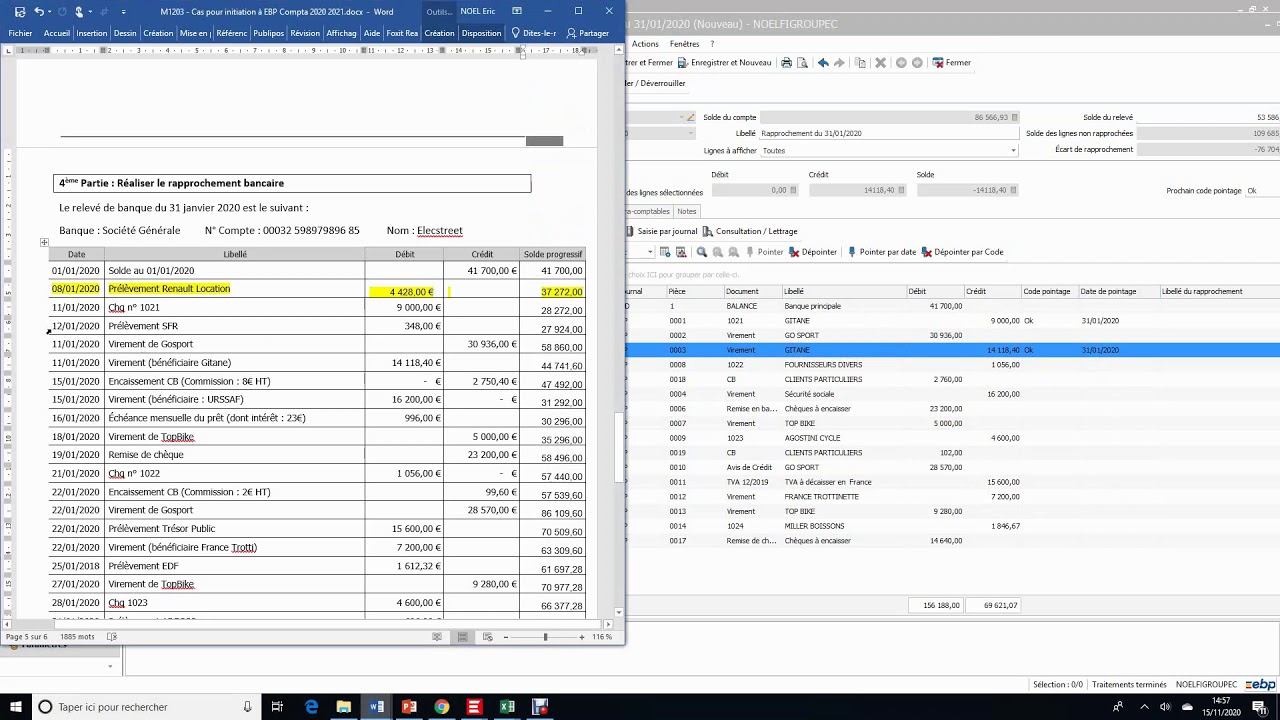Click the Partager button in Word
The height and width of the screenshot is (720, 1280).
point(588,33)
